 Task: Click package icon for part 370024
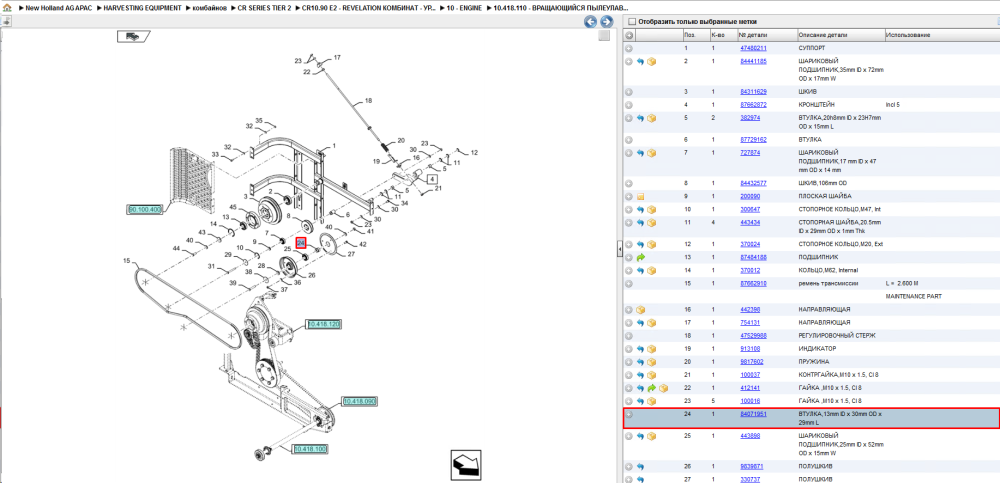pyautogui.click(x=651, y=244)
